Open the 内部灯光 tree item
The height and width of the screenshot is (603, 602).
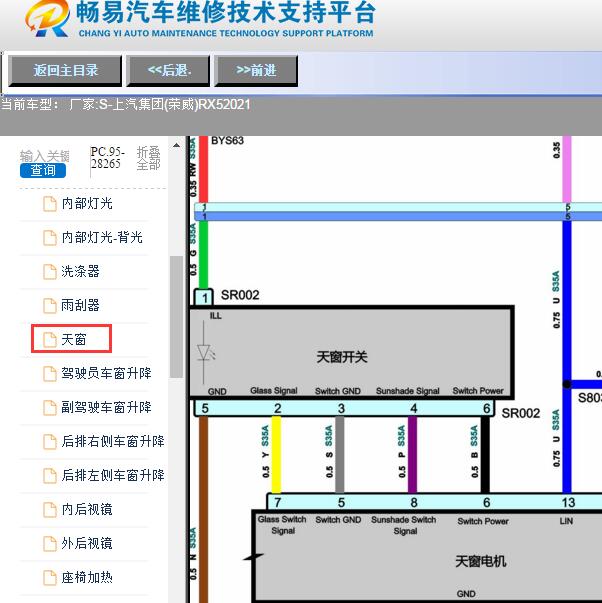pos(87,203)
